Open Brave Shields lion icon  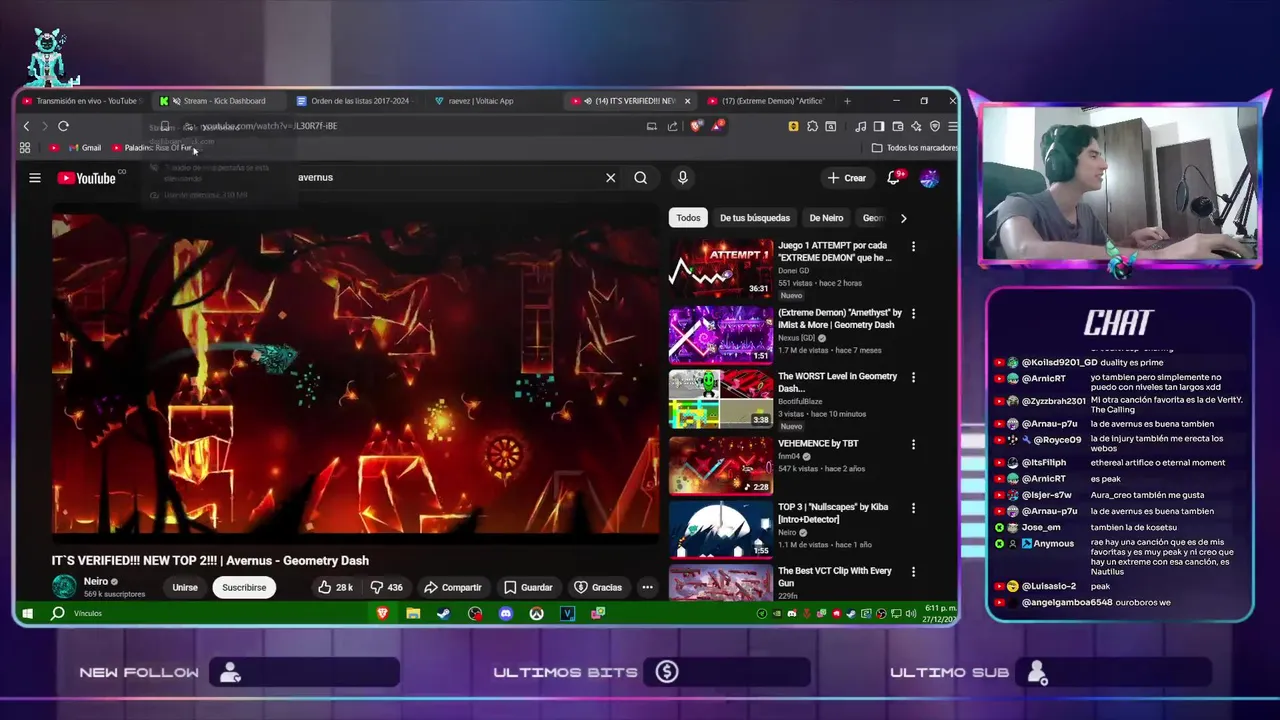click(697, 126)
